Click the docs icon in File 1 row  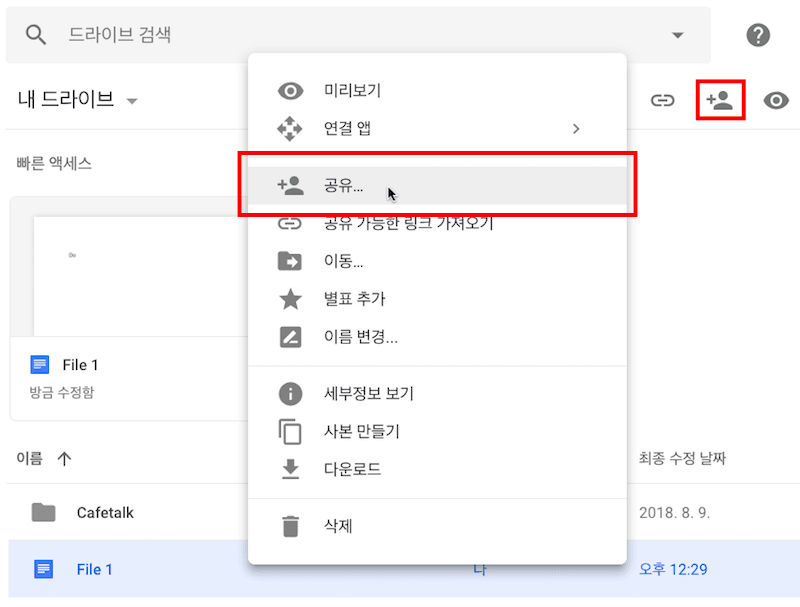(x=43, y=569)
